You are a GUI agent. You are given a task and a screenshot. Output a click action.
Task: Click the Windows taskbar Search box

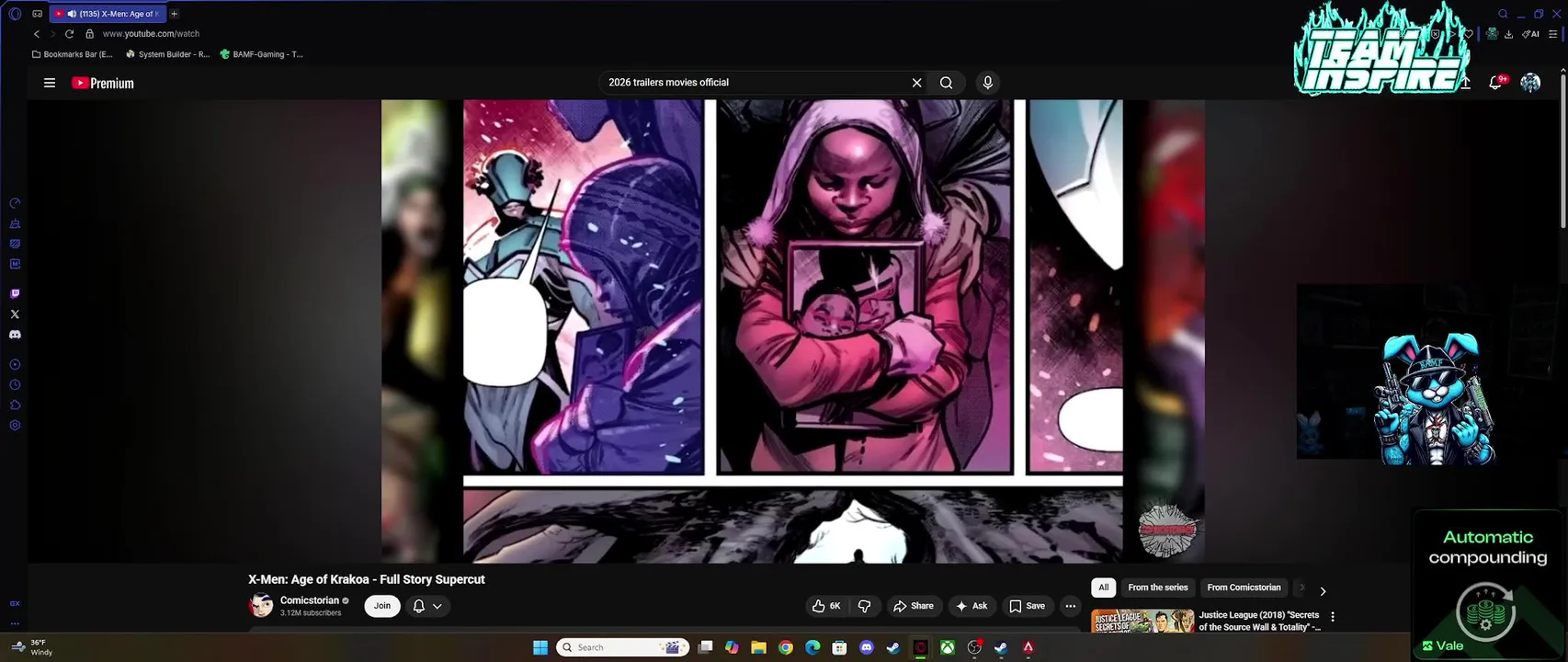click(624, 647)
